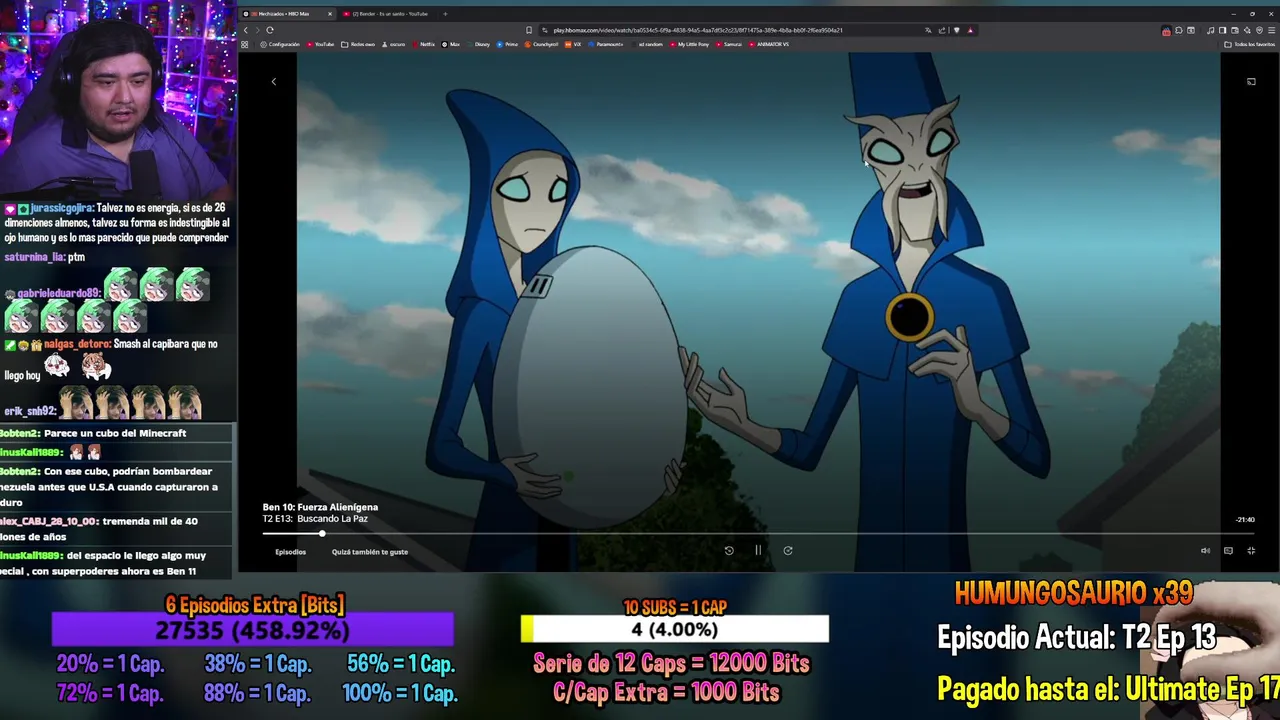Open the browser wallet icon
Screen dimensions: 1280x720
click(x=1234, y=30)
